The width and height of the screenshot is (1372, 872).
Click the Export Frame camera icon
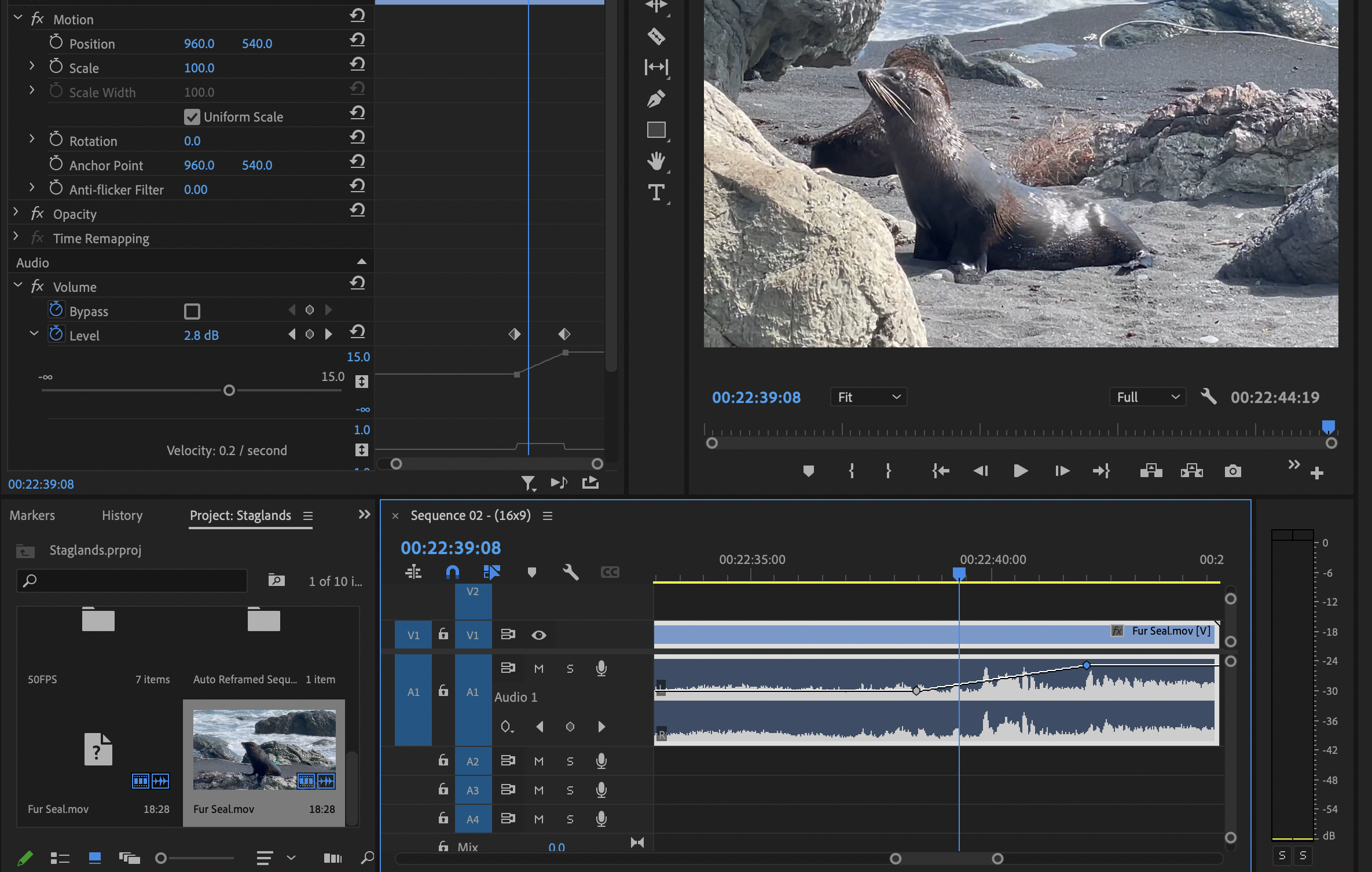[1232, 471]
